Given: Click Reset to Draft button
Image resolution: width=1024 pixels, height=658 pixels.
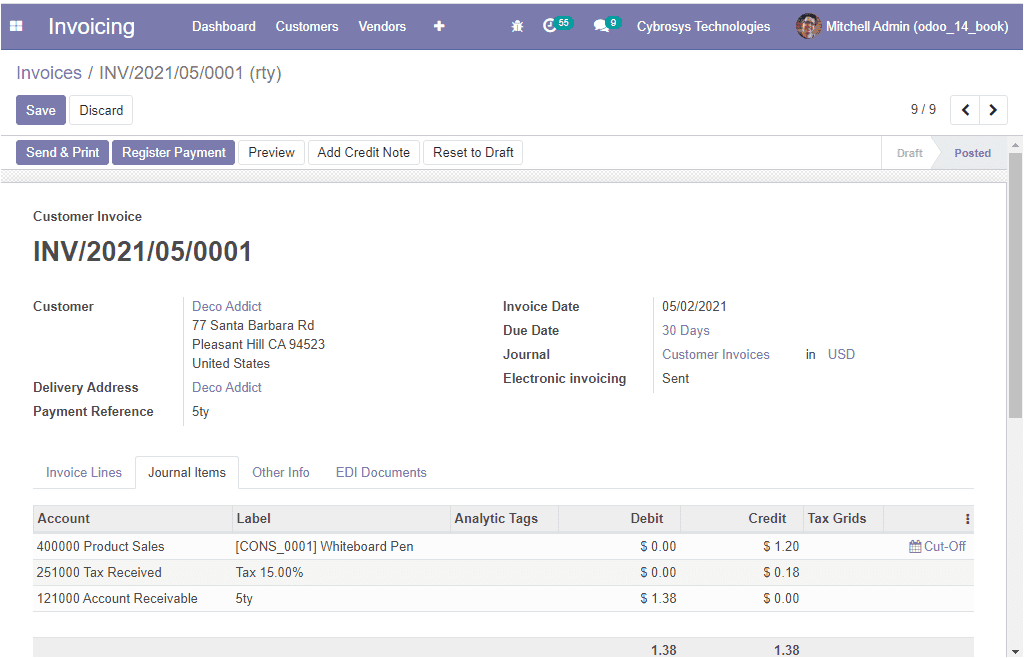Looking at the screenshot, I should 473,153.
